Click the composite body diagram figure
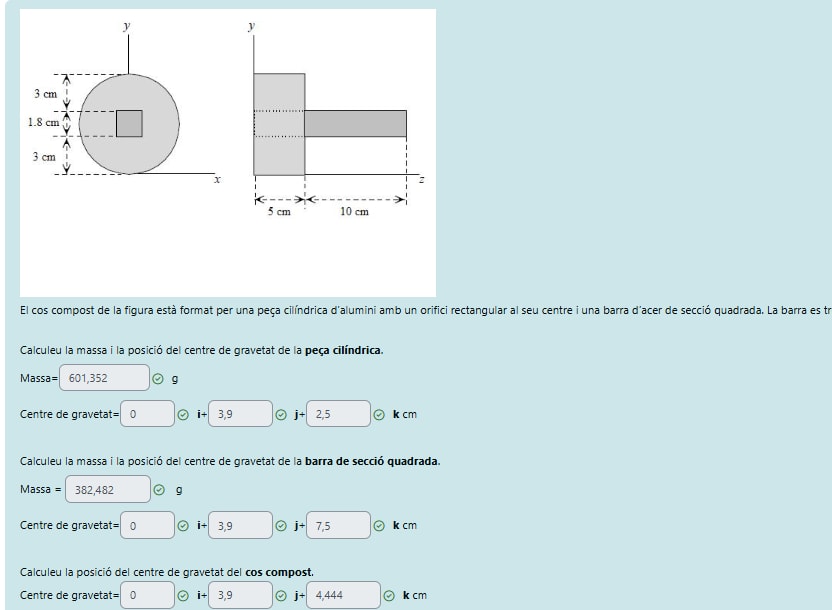 point(228,152)
